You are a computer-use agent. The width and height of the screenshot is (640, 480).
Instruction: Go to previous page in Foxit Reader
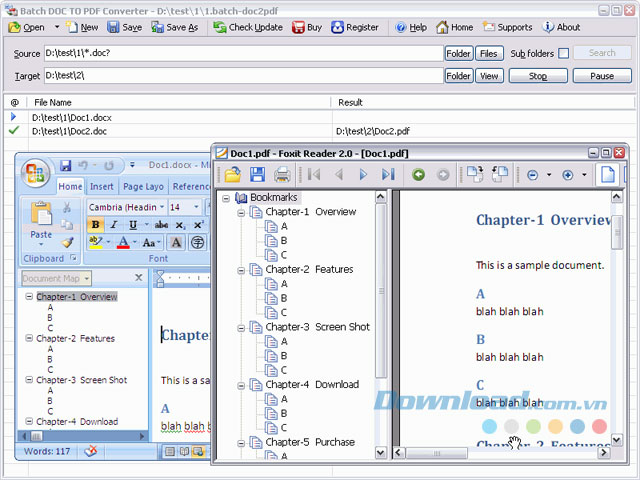point(338,175)
